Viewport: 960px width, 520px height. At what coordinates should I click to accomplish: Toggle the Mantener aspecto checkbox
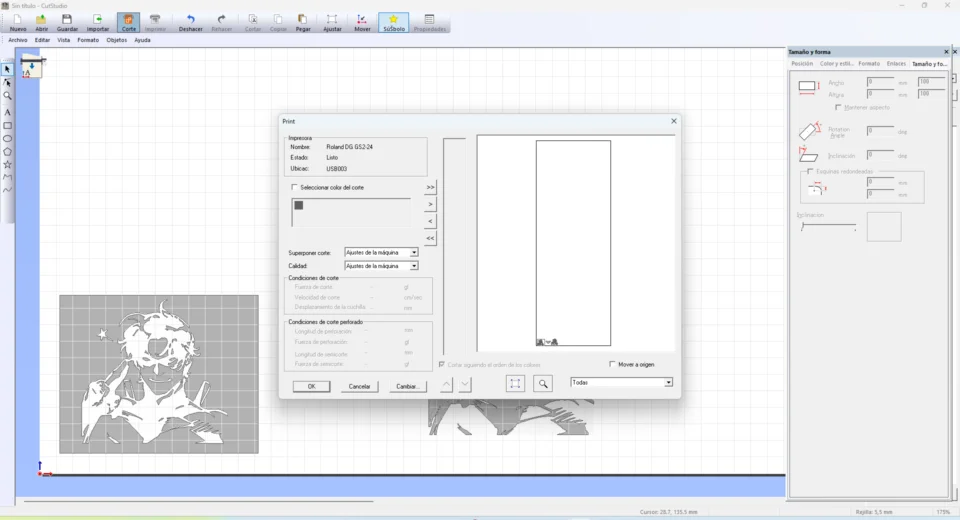click(838, 107)
